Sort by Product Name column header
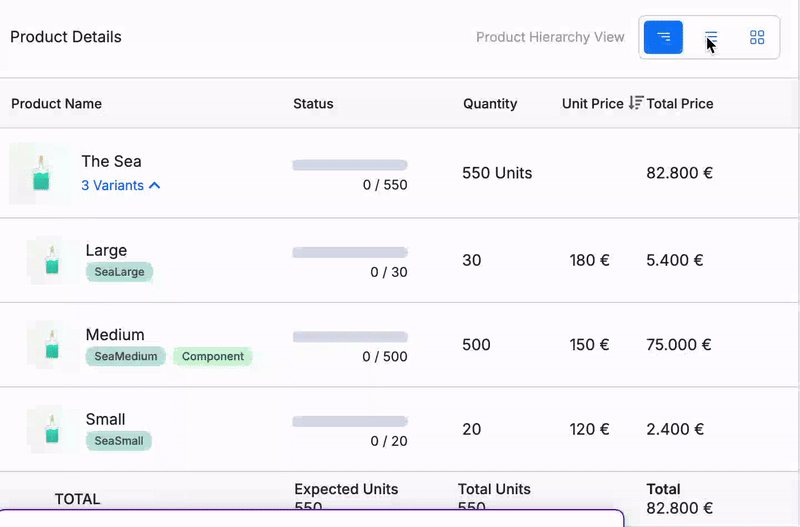 (57, 104)
